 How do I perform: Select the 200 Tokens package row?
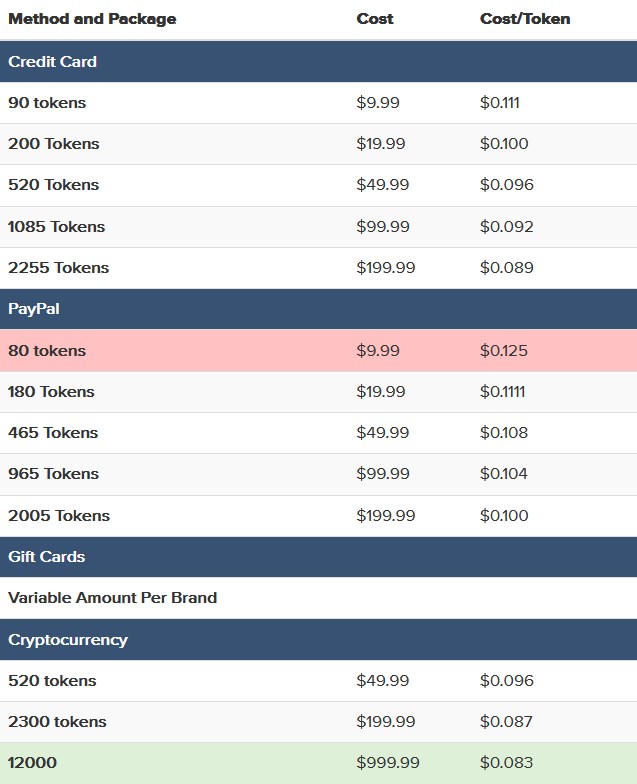pos(318,144)
